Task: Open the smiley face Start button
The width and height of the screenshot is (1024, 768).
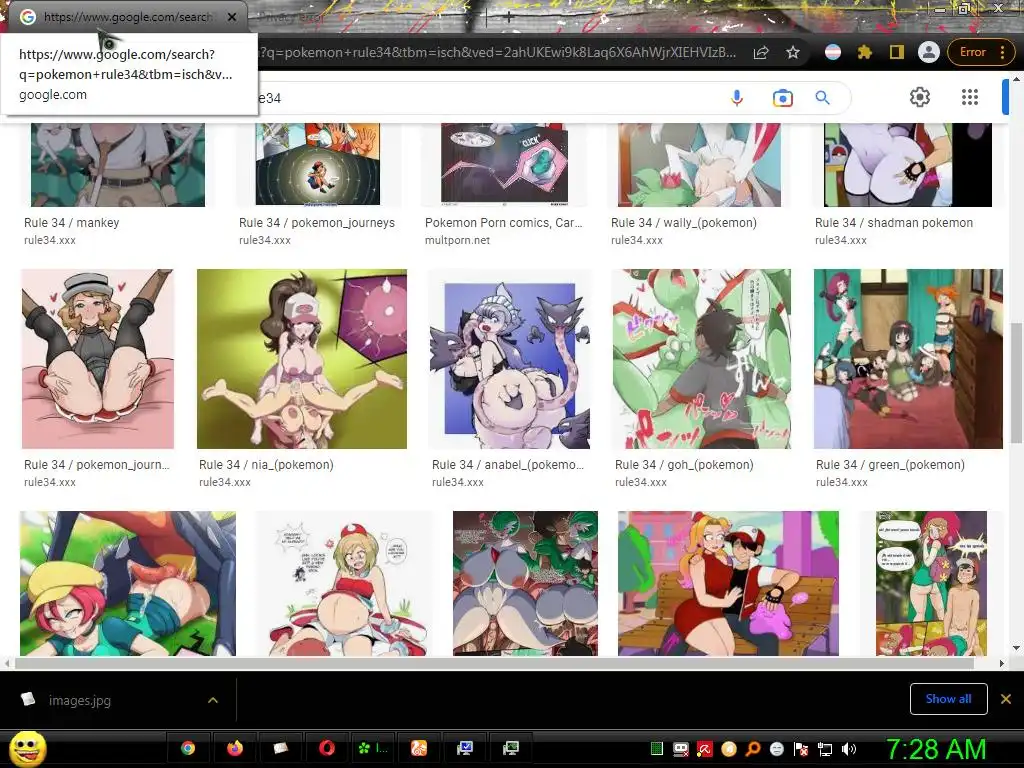Action: pyautogui.click(x=27, y=748)
